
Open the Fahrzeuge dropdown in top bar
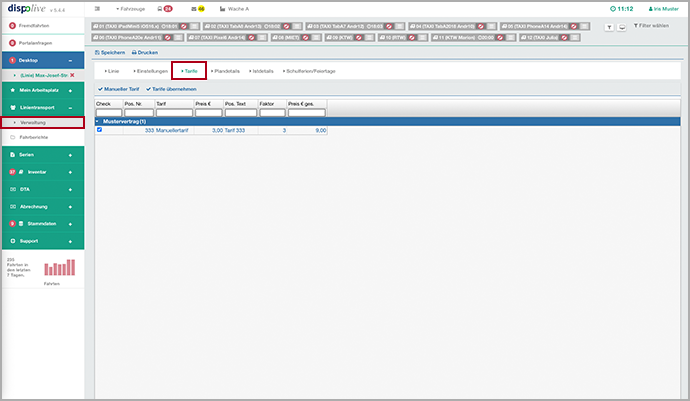tap(130, 9)
